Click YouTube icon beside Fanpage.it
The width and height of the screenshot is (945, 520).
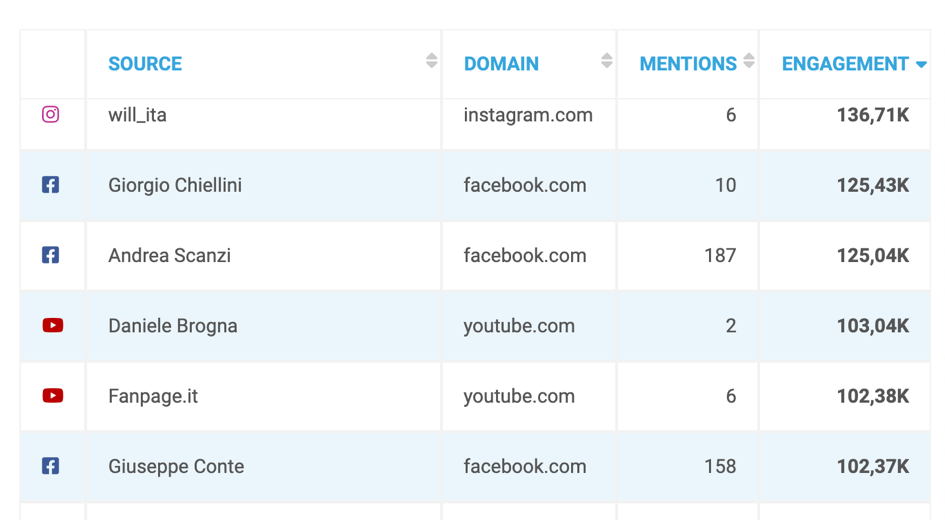53,396
